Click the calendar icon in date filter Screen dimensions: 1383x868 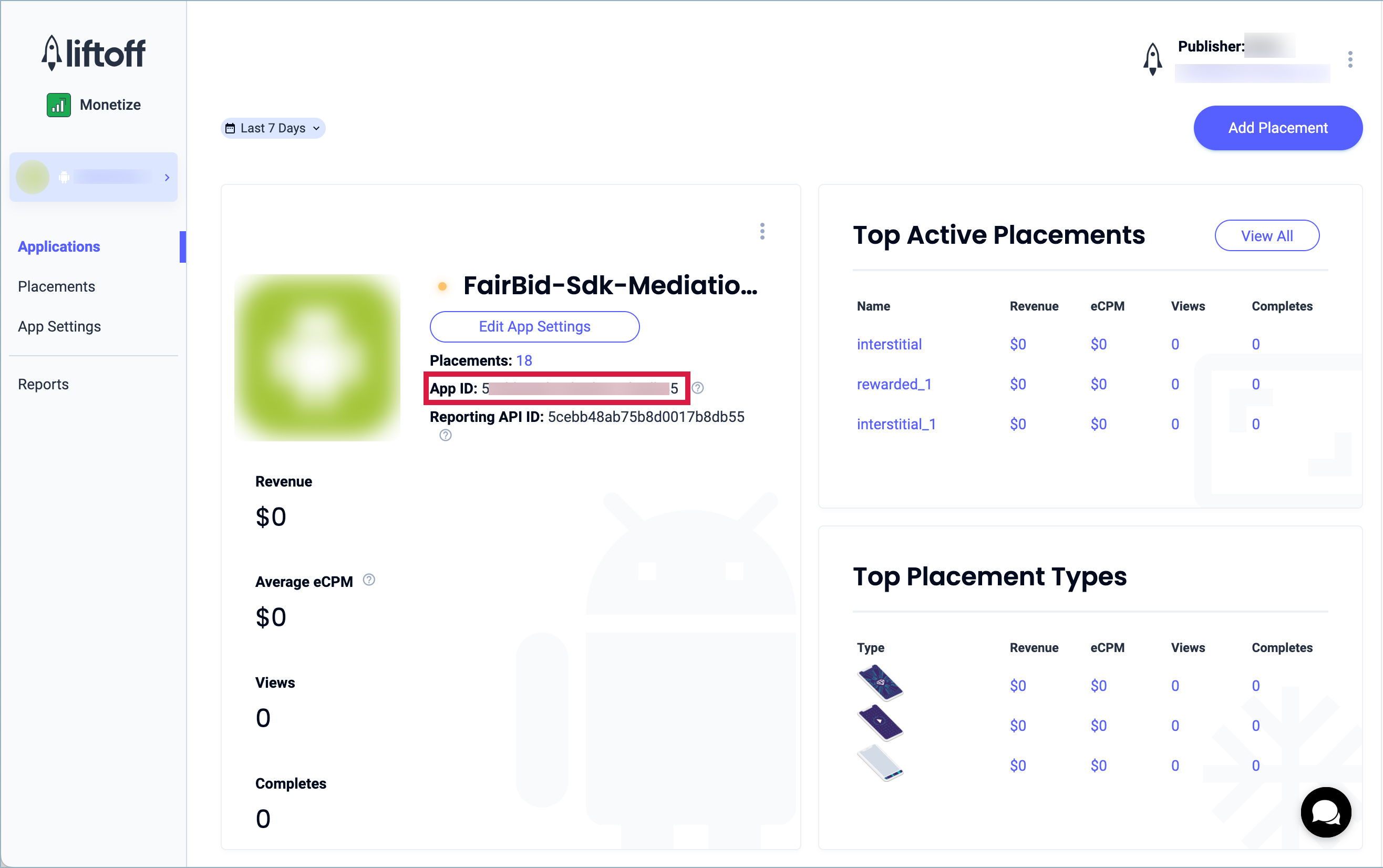[230, 129]
